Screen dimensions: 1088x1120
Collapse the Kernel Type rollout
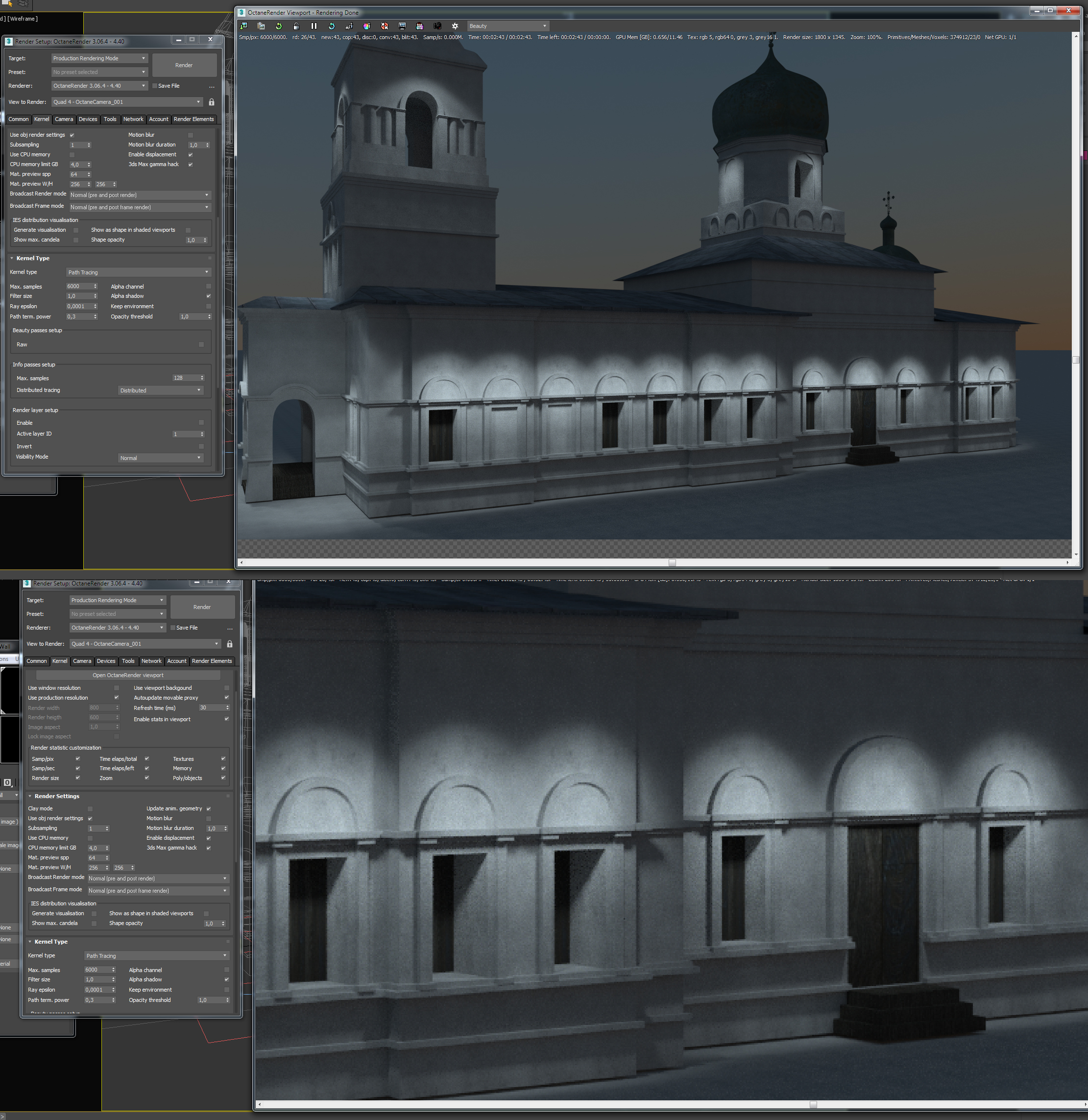click(x=12, y=258)
